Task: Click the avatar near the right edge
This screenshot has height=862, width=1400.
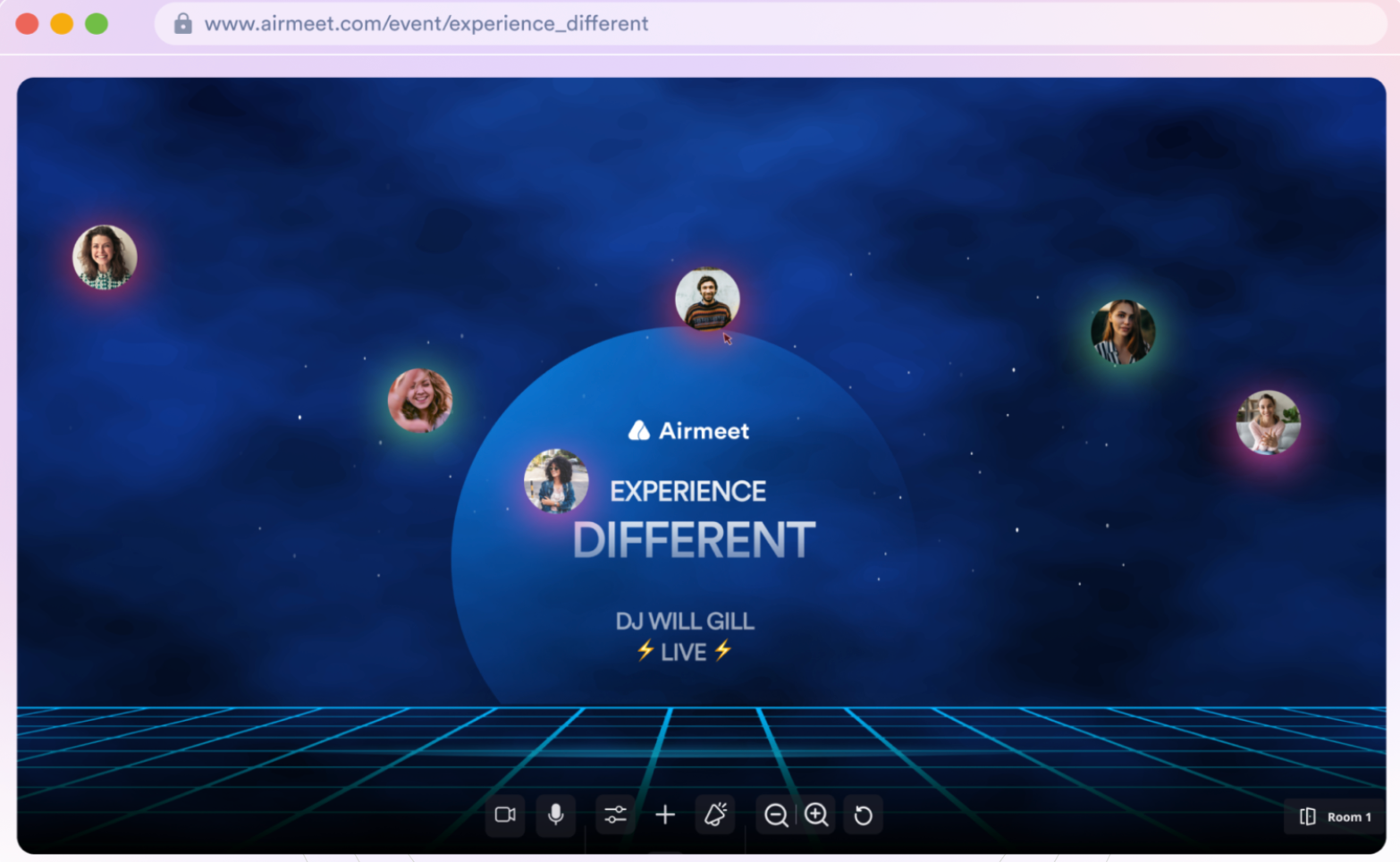Action: [1269, 422]
